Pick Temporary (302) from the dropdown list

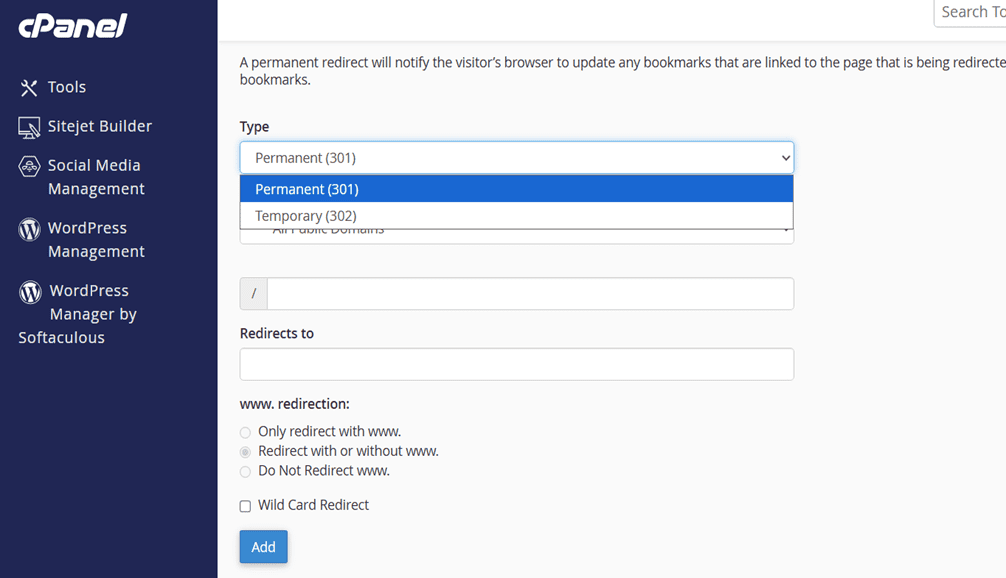tap(516, 216)
